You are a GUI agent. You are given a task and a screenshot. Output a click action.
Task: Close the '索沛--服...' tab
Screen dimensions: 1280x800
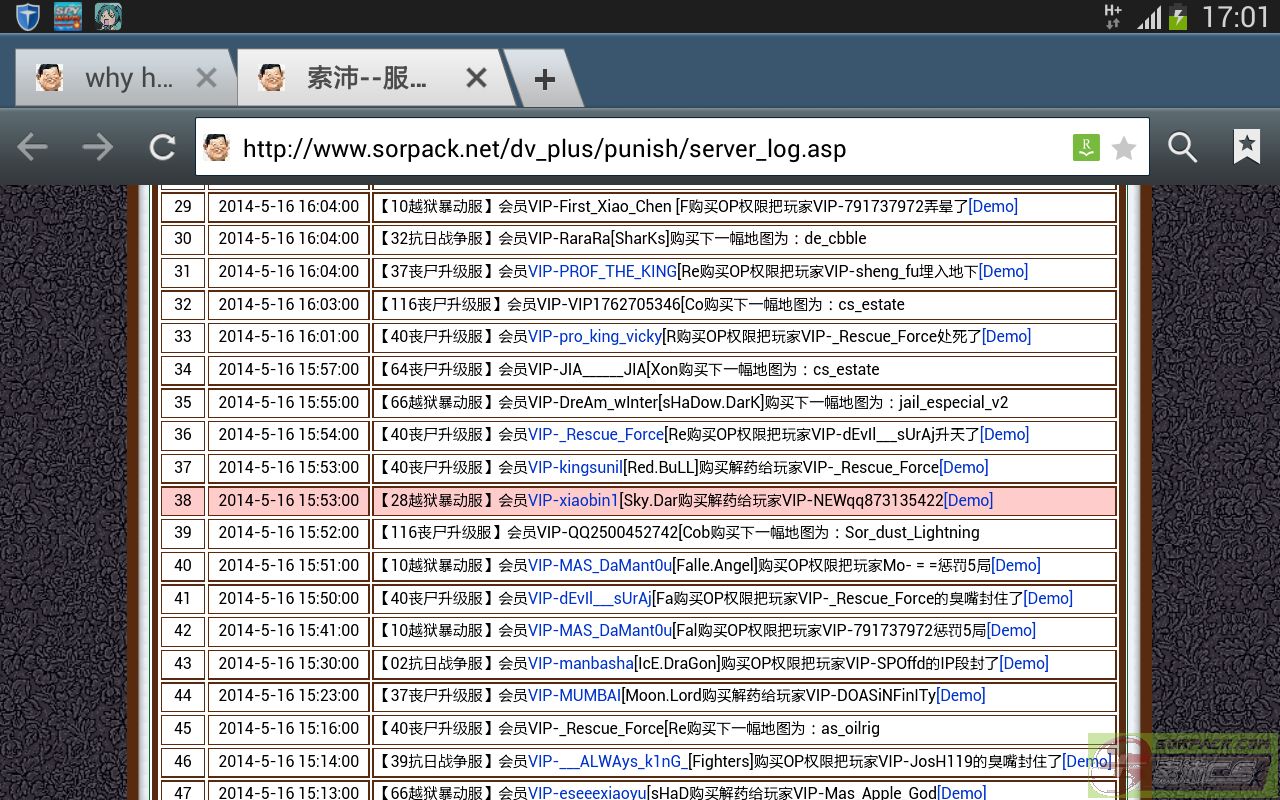coord(476,78)
